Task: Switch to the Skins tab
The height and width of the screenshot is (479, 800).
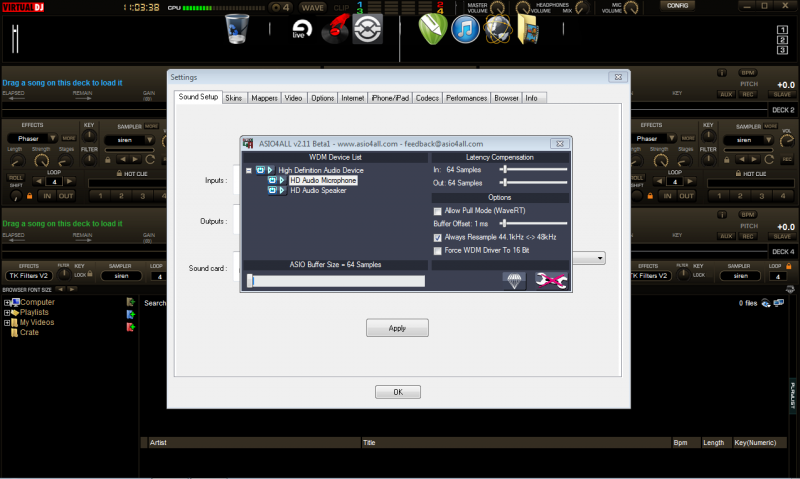Action: [234, 98]
